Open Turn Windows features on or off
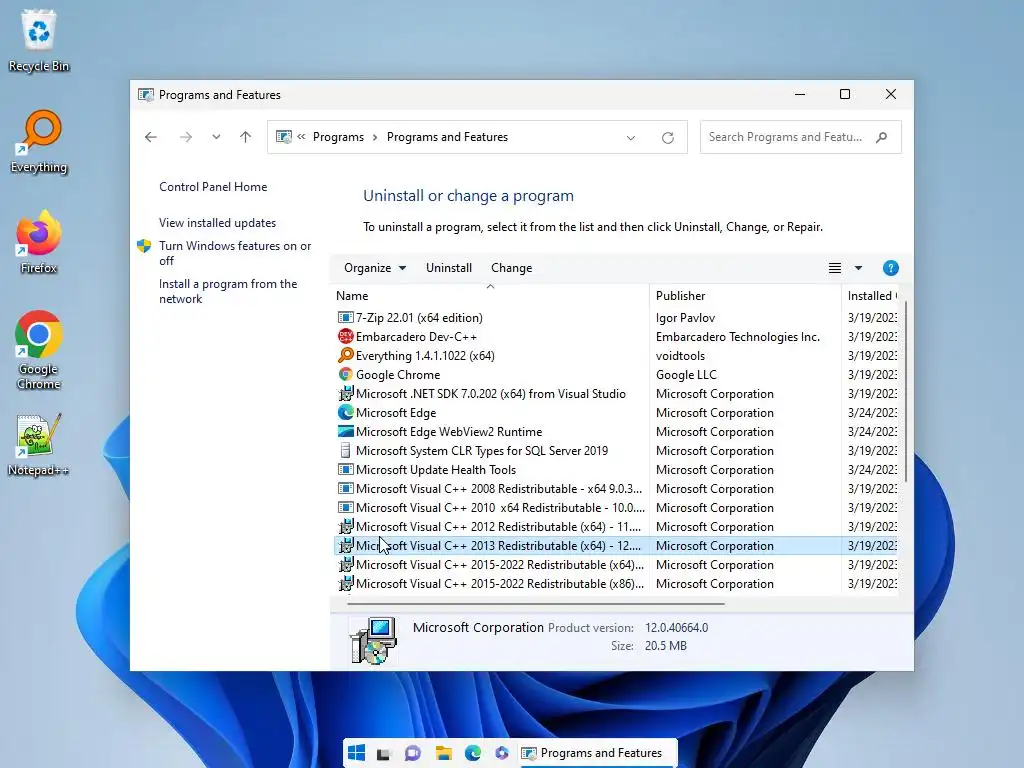The height and width of the screenshot is (768, 1024). coord(234,253)
